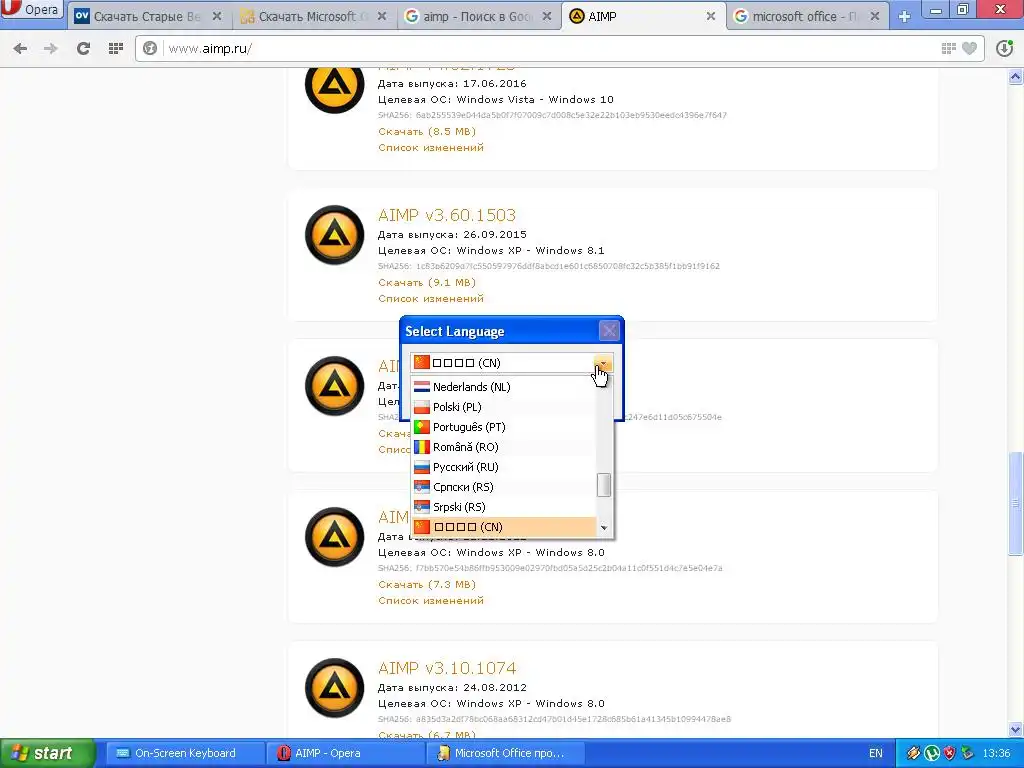This screenshot has height=768, width=1024.
Task: Open Список изменений under AIMP v3.60.1503
Action: coord(430,298)
